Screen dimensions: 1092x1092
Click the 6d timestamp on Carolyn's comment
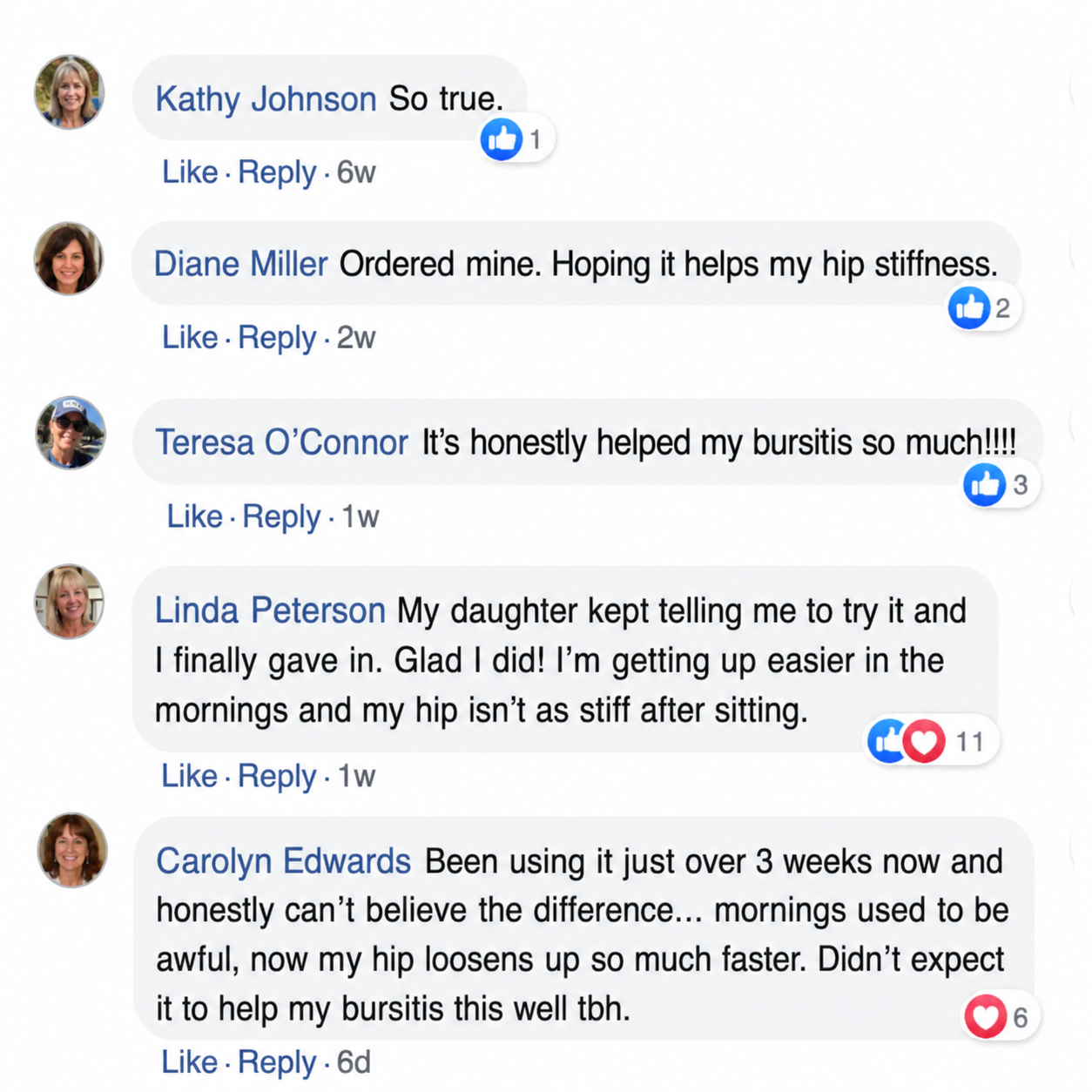[x=354, y=1062]
